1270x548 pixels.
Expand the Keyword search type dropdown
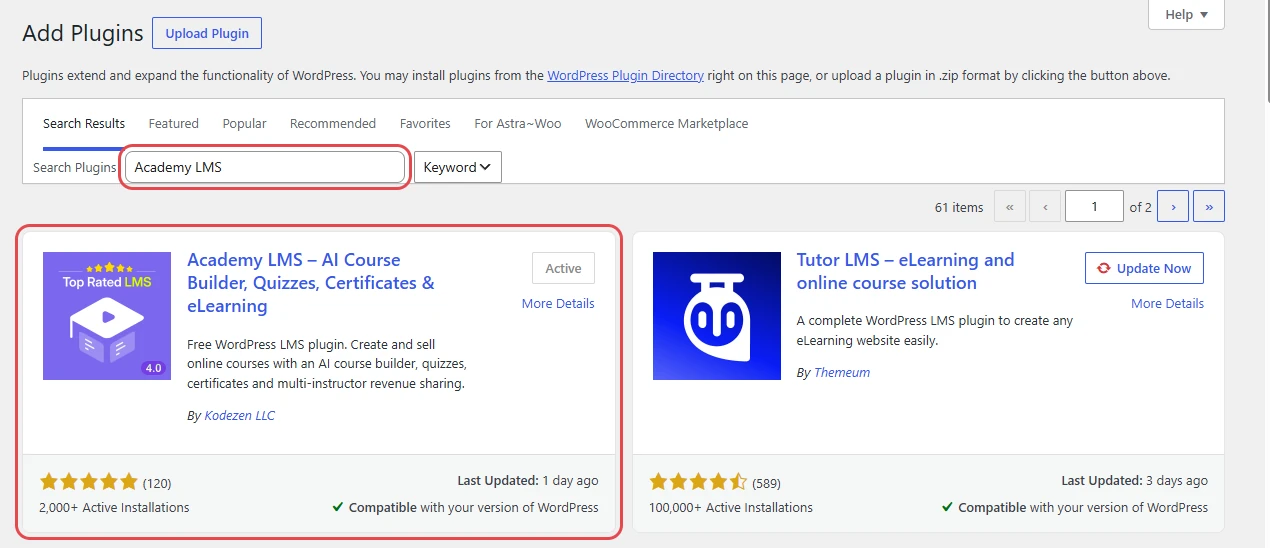[458, 167]
